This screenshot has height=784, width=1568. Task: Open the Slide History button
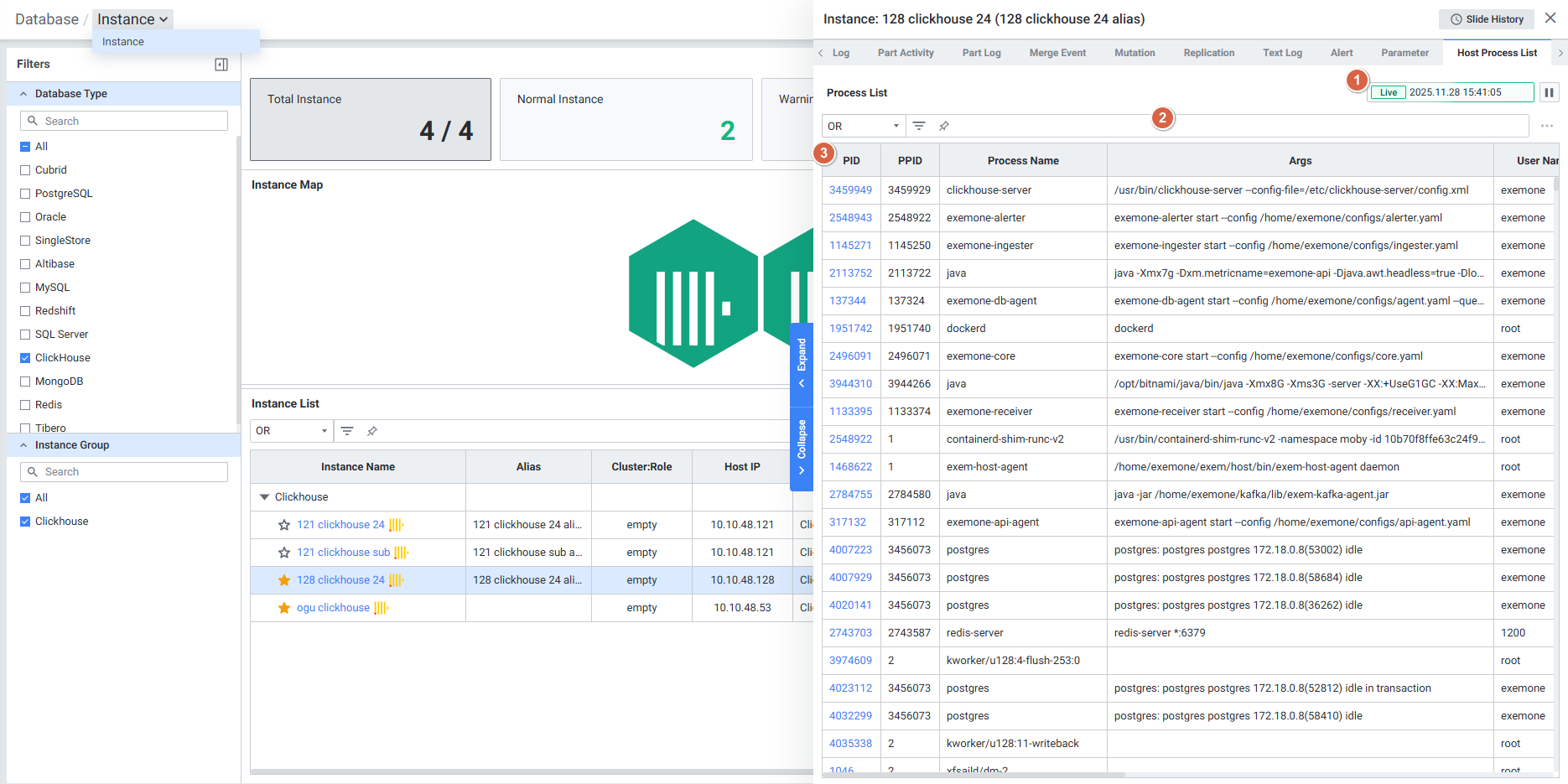point(1486,19)
